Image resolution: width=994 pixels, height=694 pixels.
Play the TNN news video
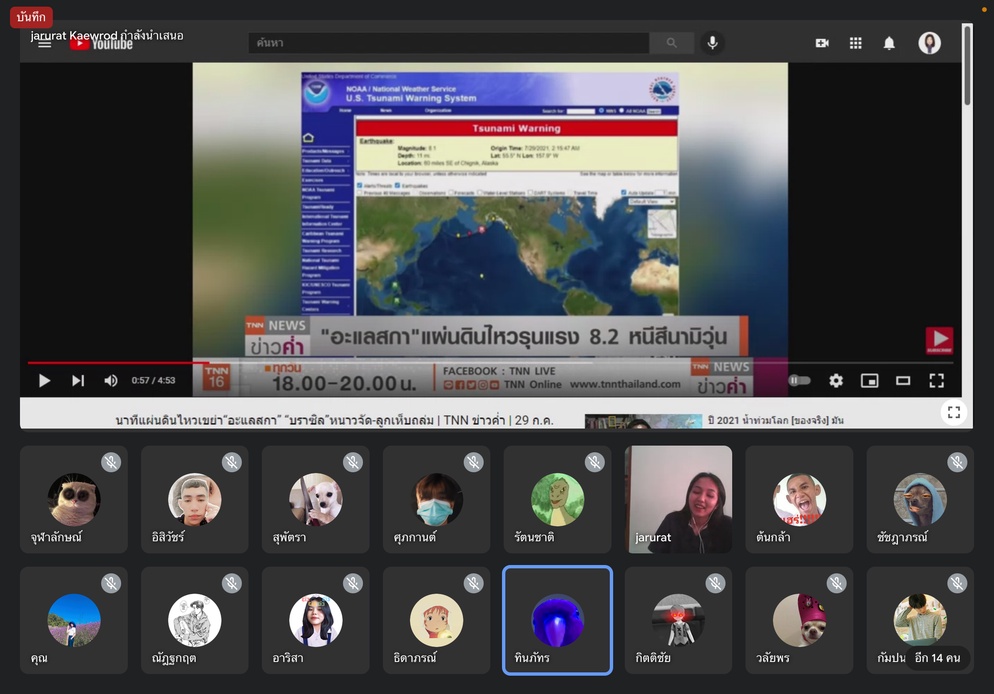44,380
